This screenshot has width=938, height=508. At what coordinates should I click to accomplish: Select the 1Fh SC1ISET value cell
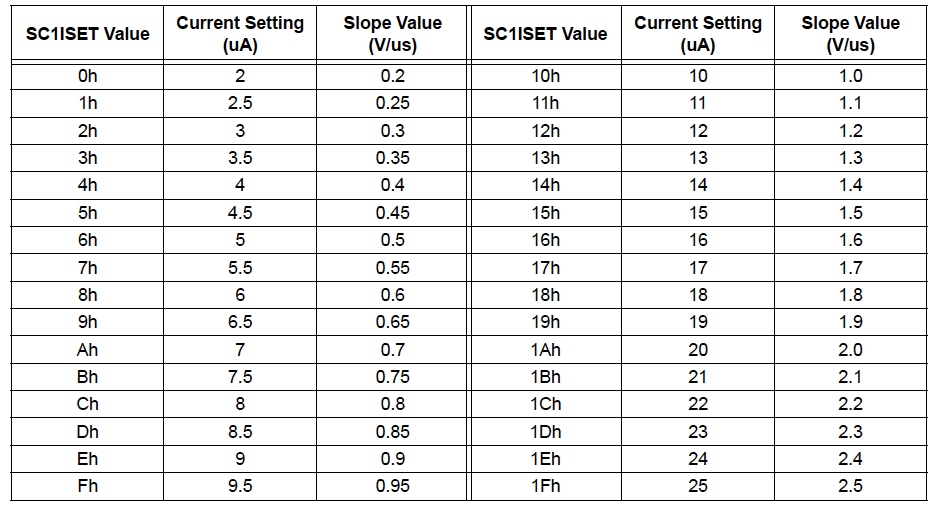pyautogui.click(x=546, y=487)
